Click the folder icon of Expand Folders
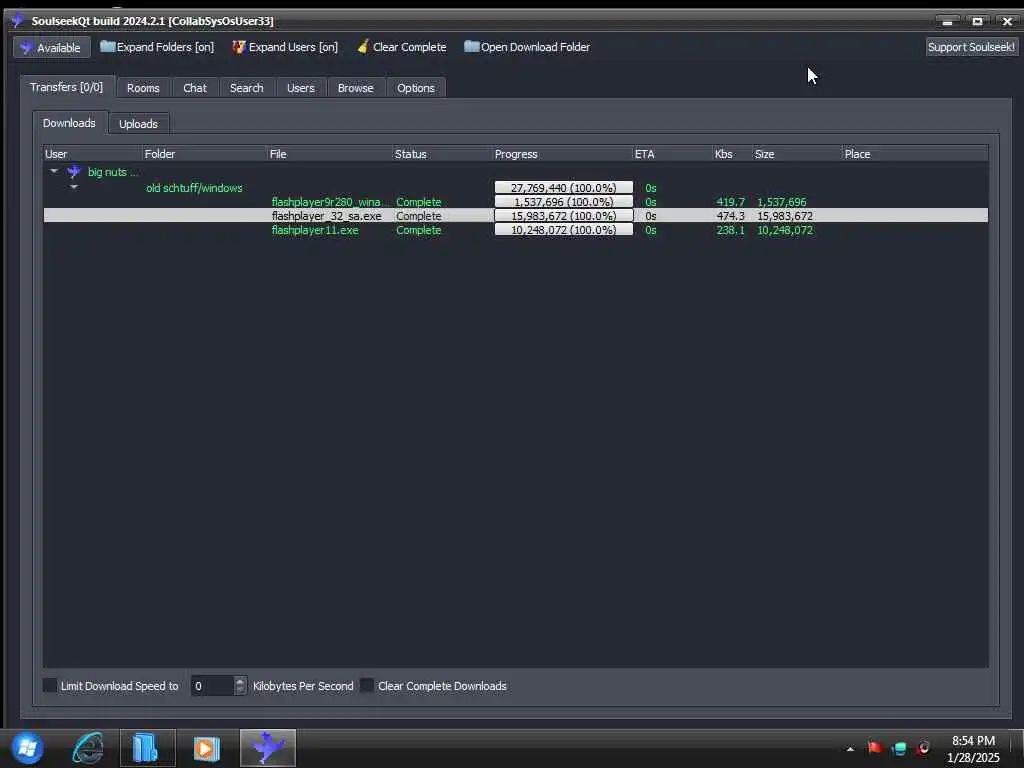Image resolution: width=1024 pixels, height=768 pixels. [x=107, y=46]
